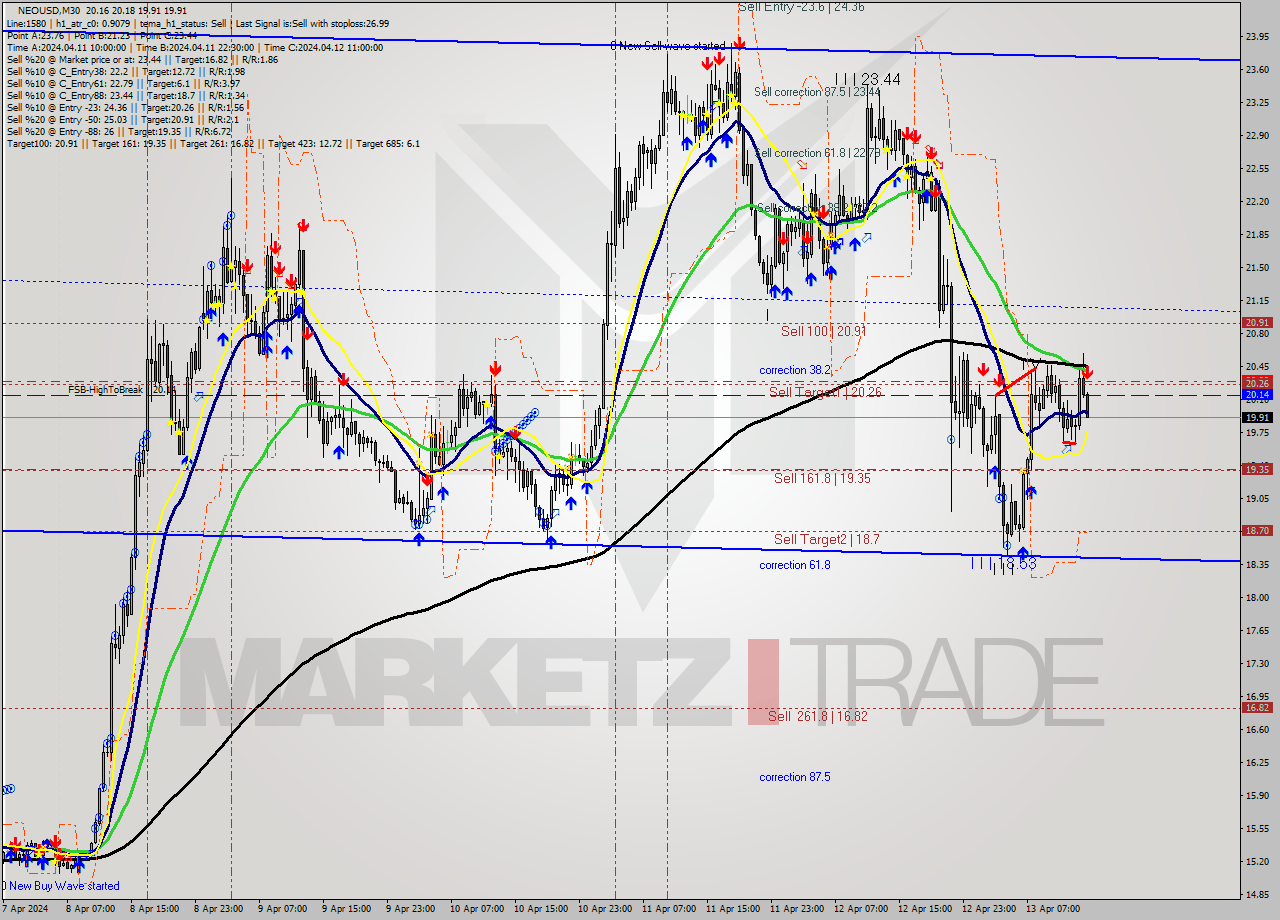
Task: Click the 'Time A:2024.04.11 10:00:00' info line
Action: tap(195, 48)
